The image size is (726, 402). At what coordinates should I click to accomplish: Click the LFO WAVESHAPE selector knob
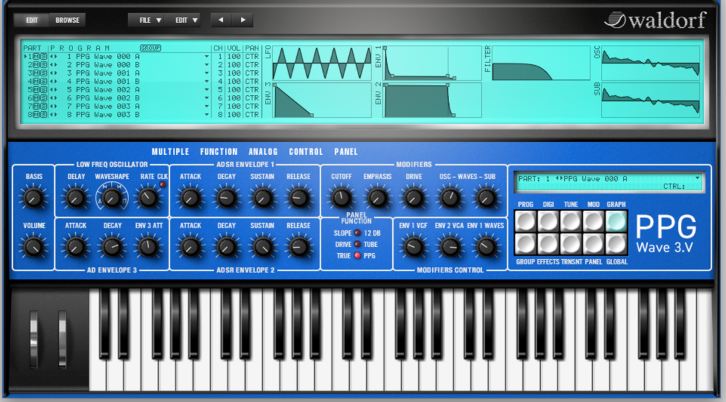112,198
